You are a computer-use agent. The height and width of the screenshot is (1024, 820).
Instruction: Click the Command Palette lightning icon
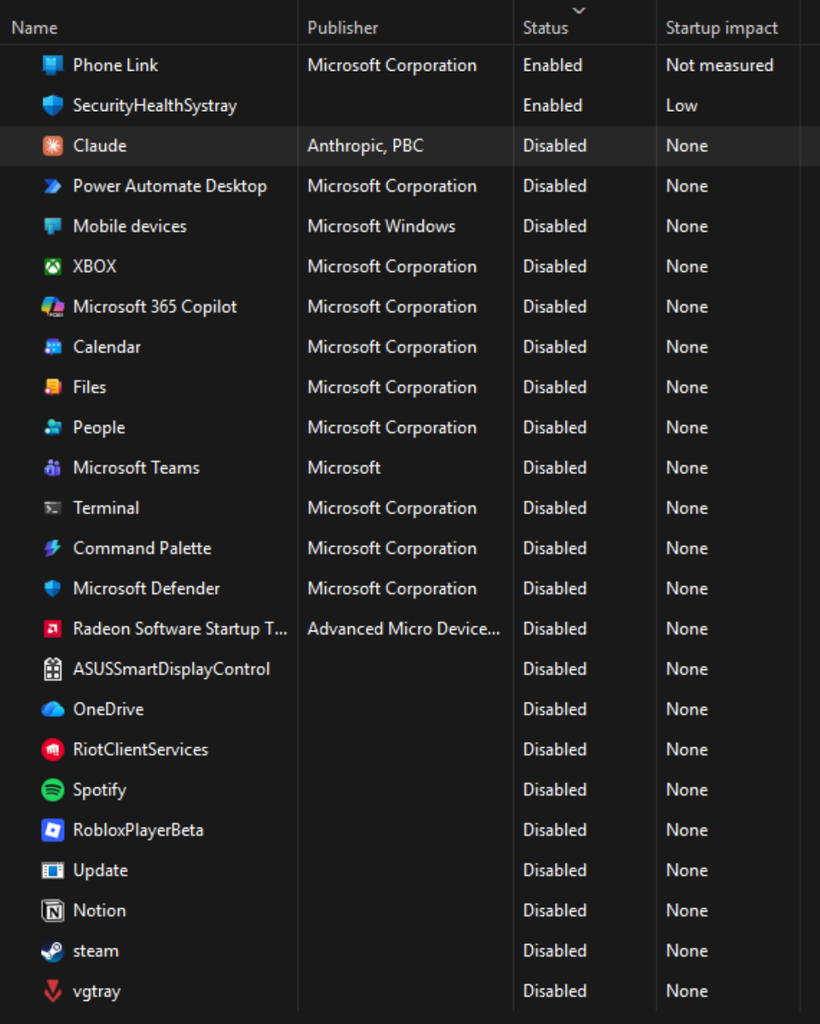tap(53, 549)
